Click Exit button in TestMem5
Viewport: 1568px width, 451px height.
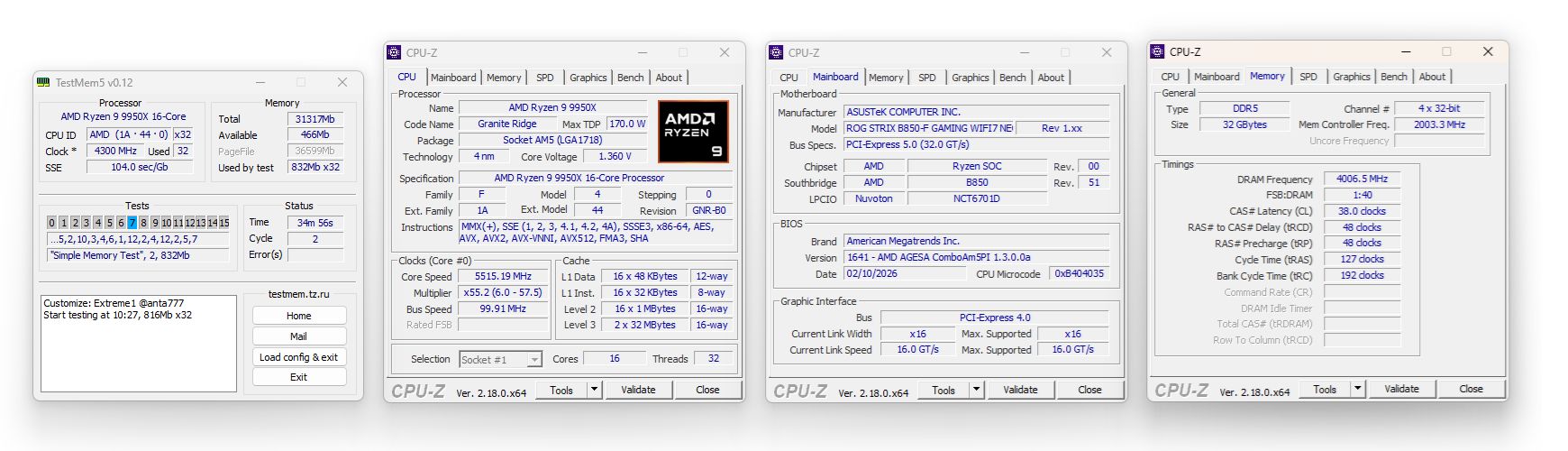point(299,377)
